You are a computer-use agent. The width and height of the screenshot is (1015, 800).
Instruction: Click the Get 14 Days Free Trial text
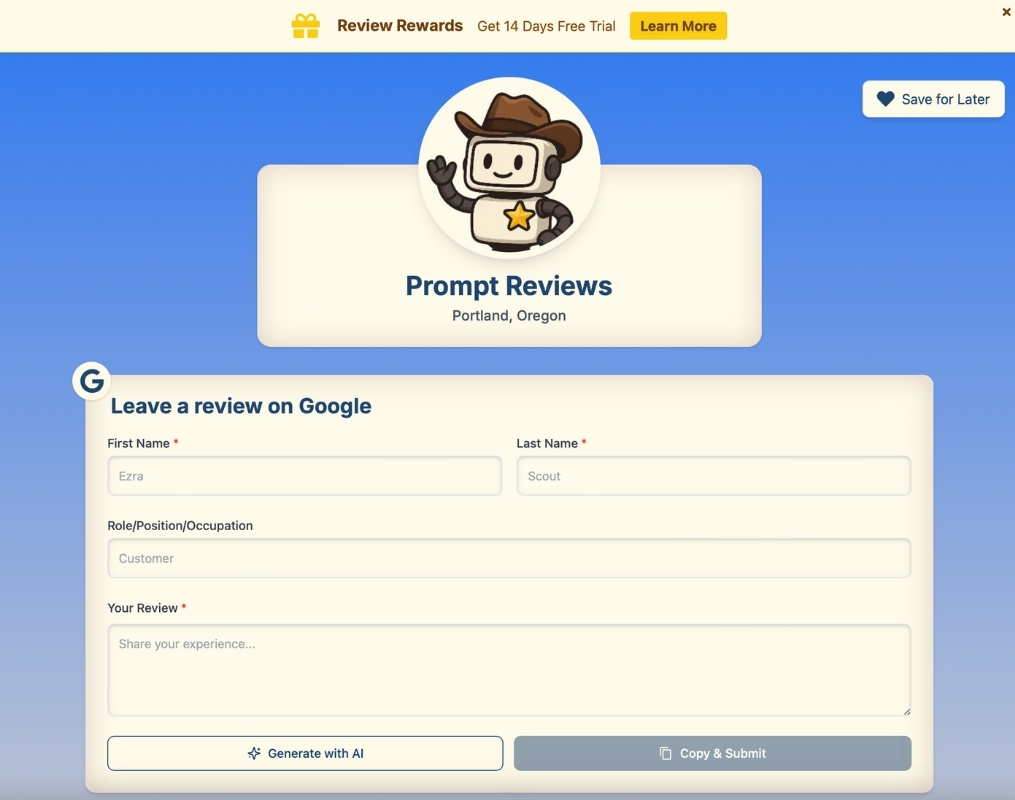(x=546, y=27)
